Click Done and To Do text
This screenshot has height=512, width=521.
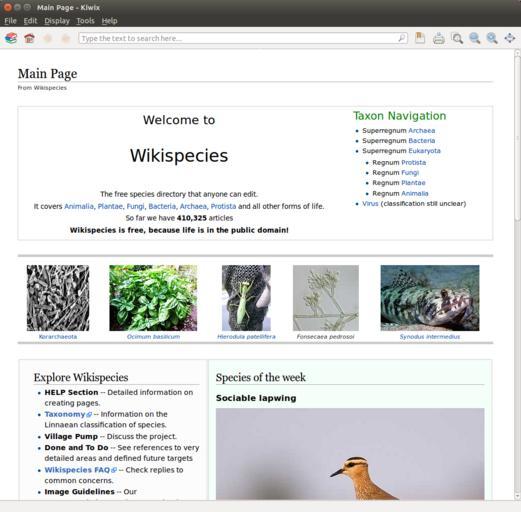[x=77, y=447]
